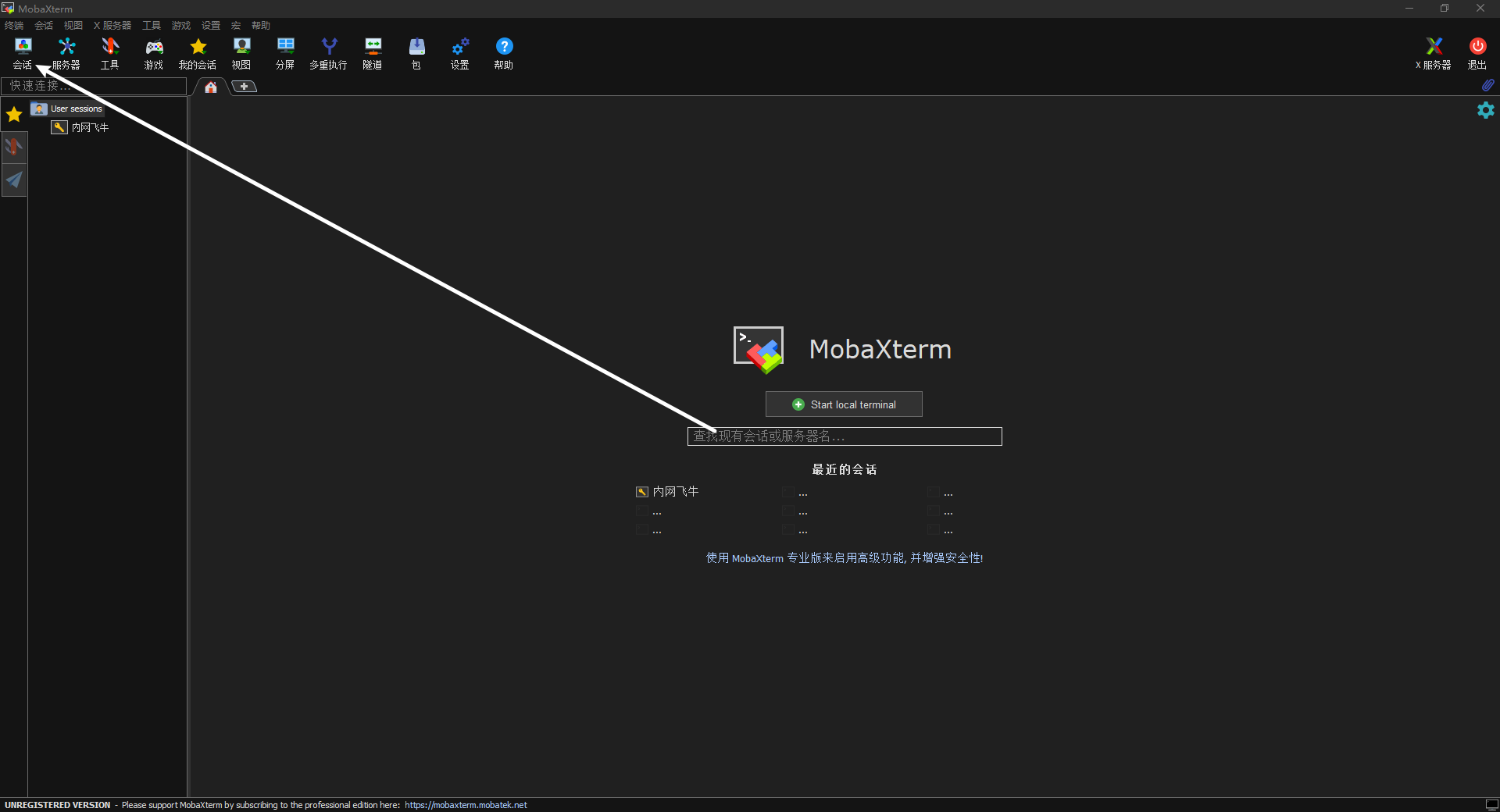Click the teal gear icon at right

pos(1486,110)
